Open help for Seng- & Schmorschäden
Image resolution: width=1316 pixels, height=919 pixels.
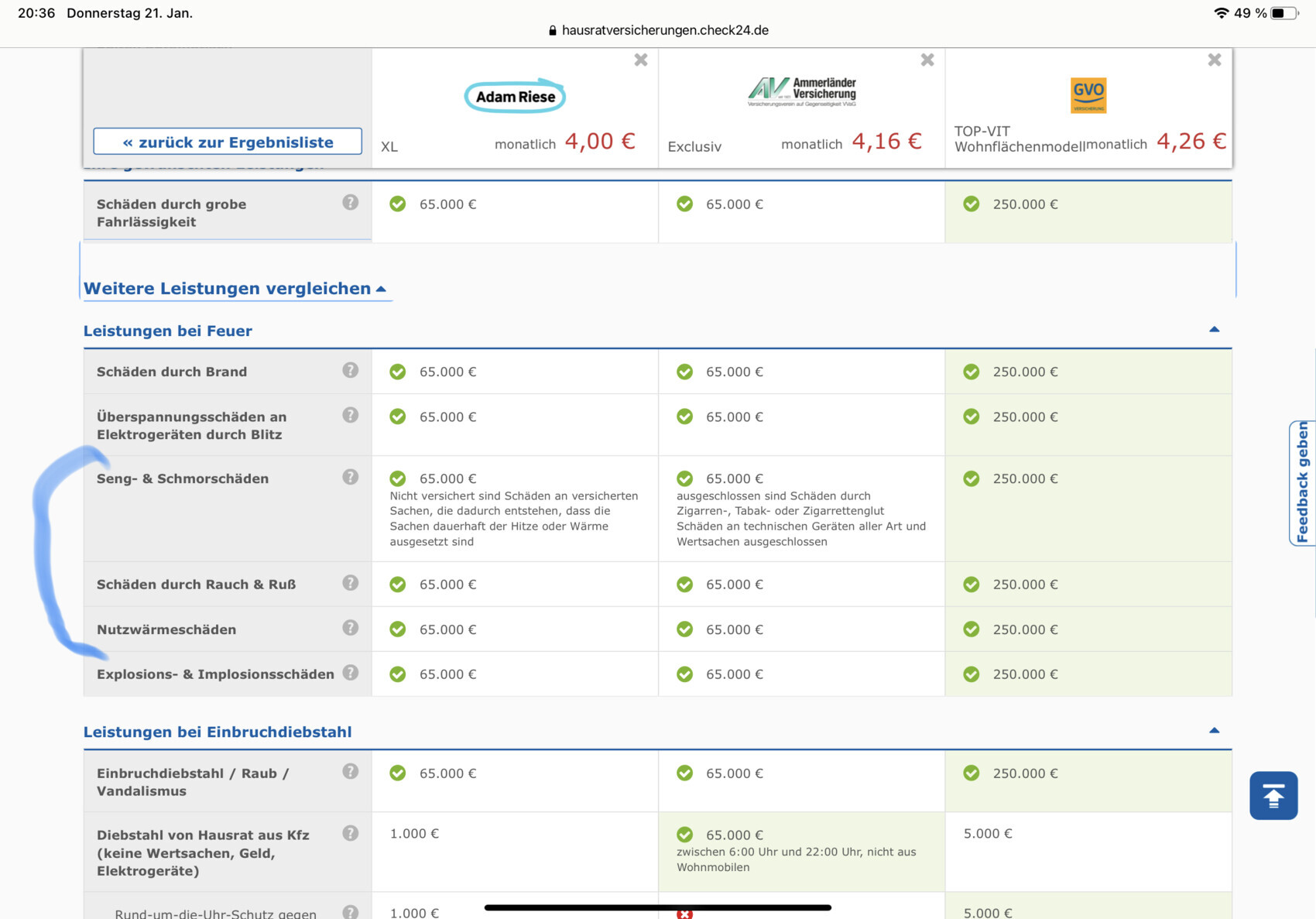coord(351,478)
